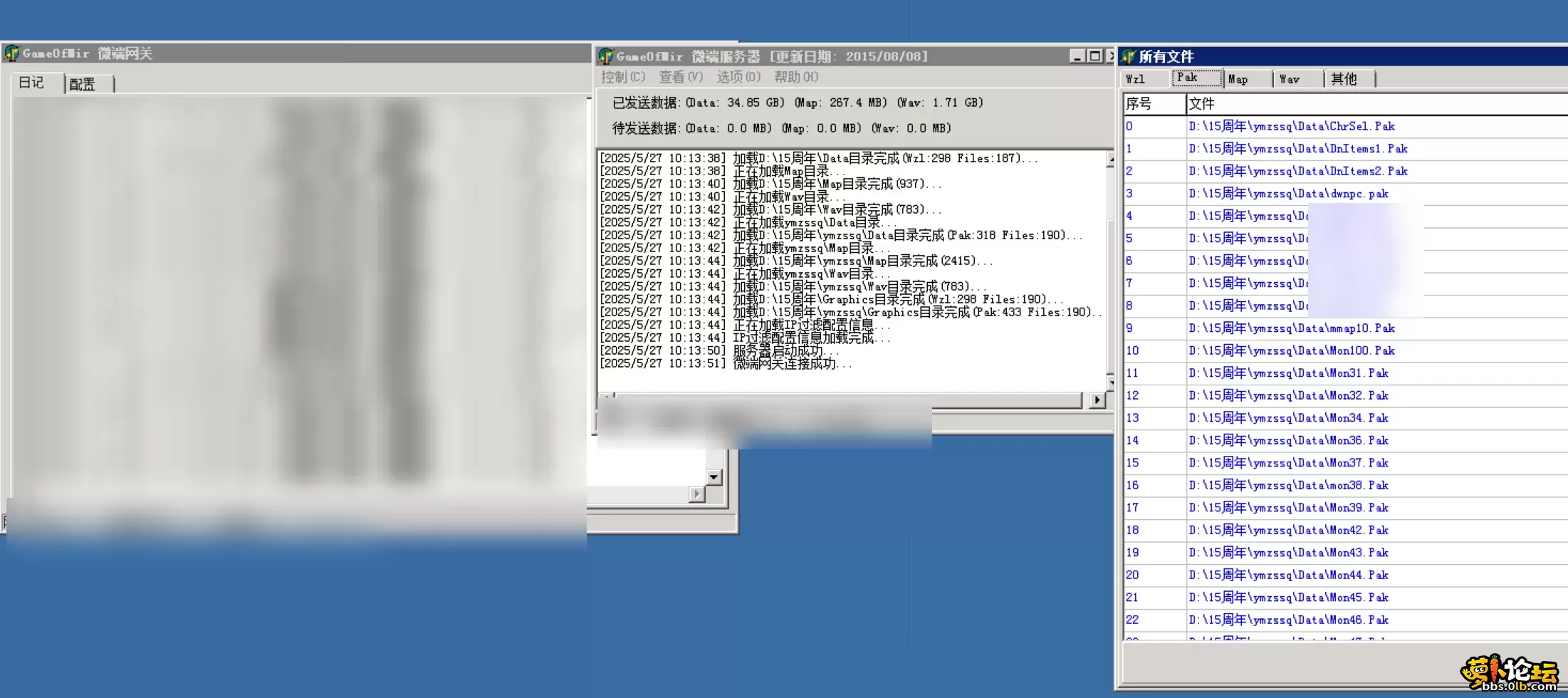1568x698 pixels.
Task: Click the 所有文件 window title icon
Action: (x=1128, y=56)
